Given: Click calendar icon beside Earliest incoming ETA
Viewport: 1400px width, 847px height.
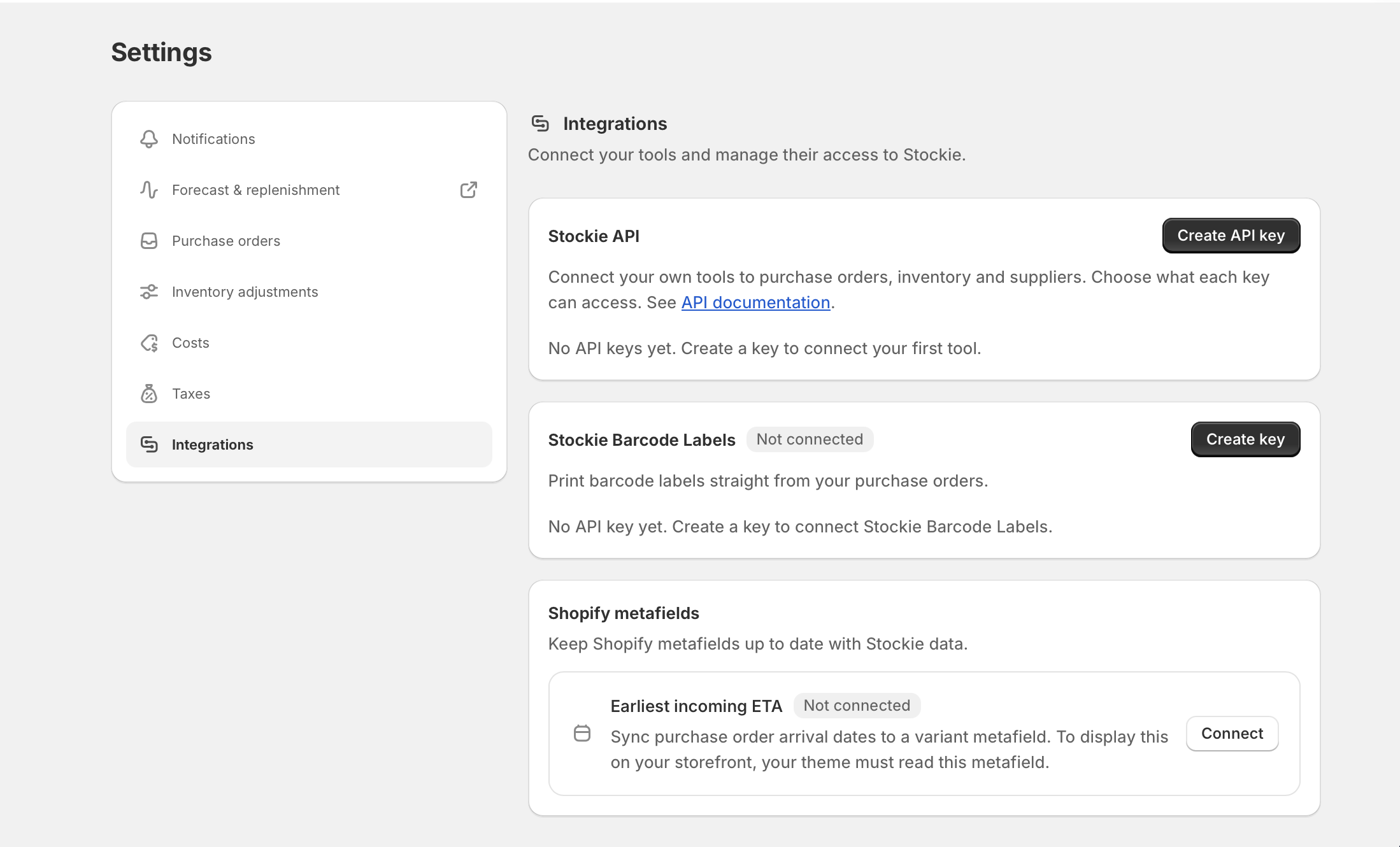Looking at the screenshot, I should tap(582, 734).
